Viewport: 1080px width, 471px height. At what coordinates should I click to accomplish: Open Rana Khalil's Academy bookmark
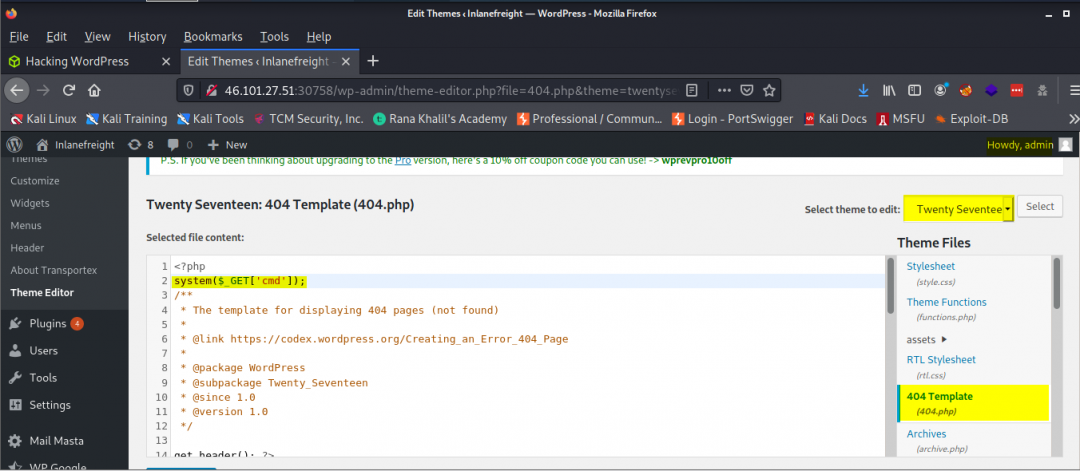click(439, 119)
